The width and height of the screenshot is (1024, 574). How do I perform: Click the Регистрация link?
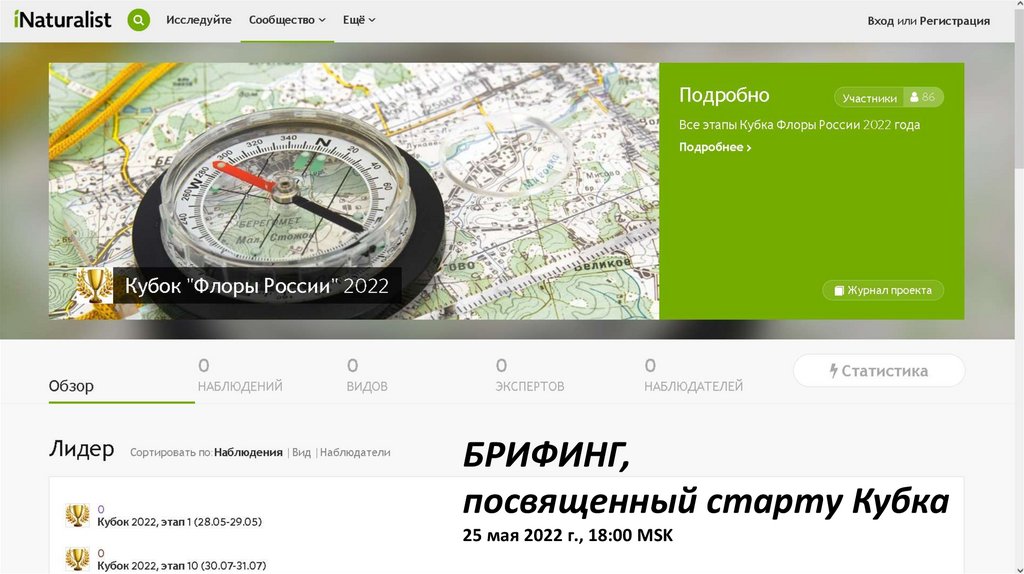[955, 21]
